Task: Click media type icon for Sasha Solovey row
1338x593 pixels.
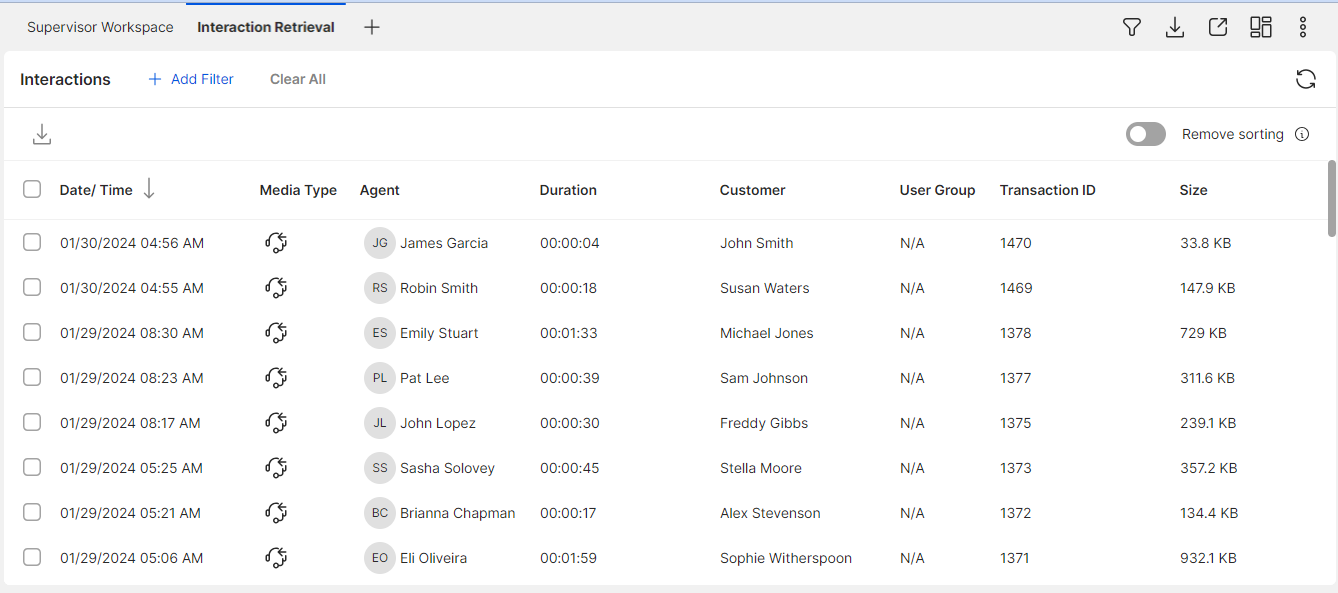Action: pyautogui.click(x=277, y=468)
